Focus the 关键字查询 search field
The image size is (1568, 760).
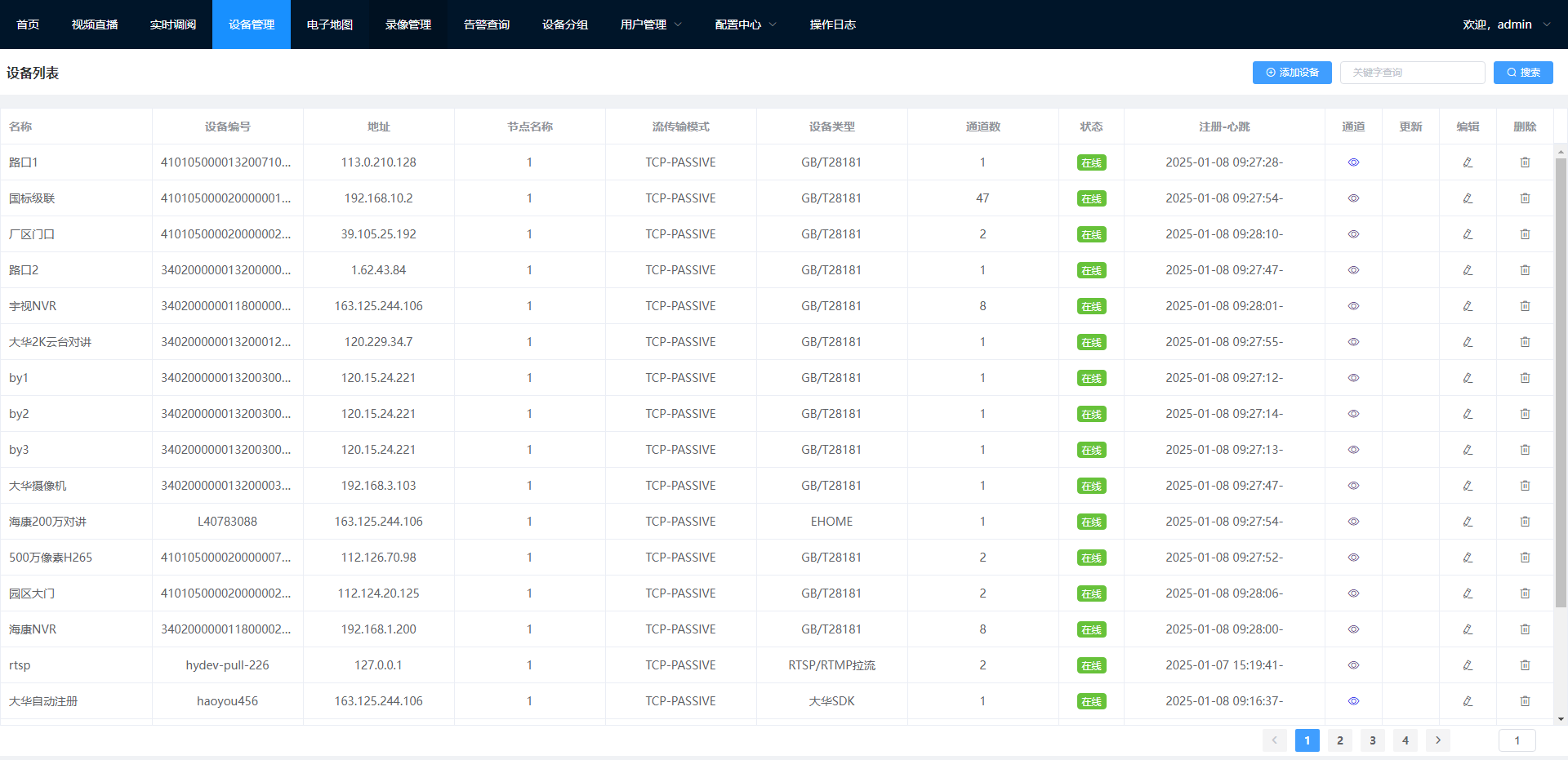[1413, 73]
